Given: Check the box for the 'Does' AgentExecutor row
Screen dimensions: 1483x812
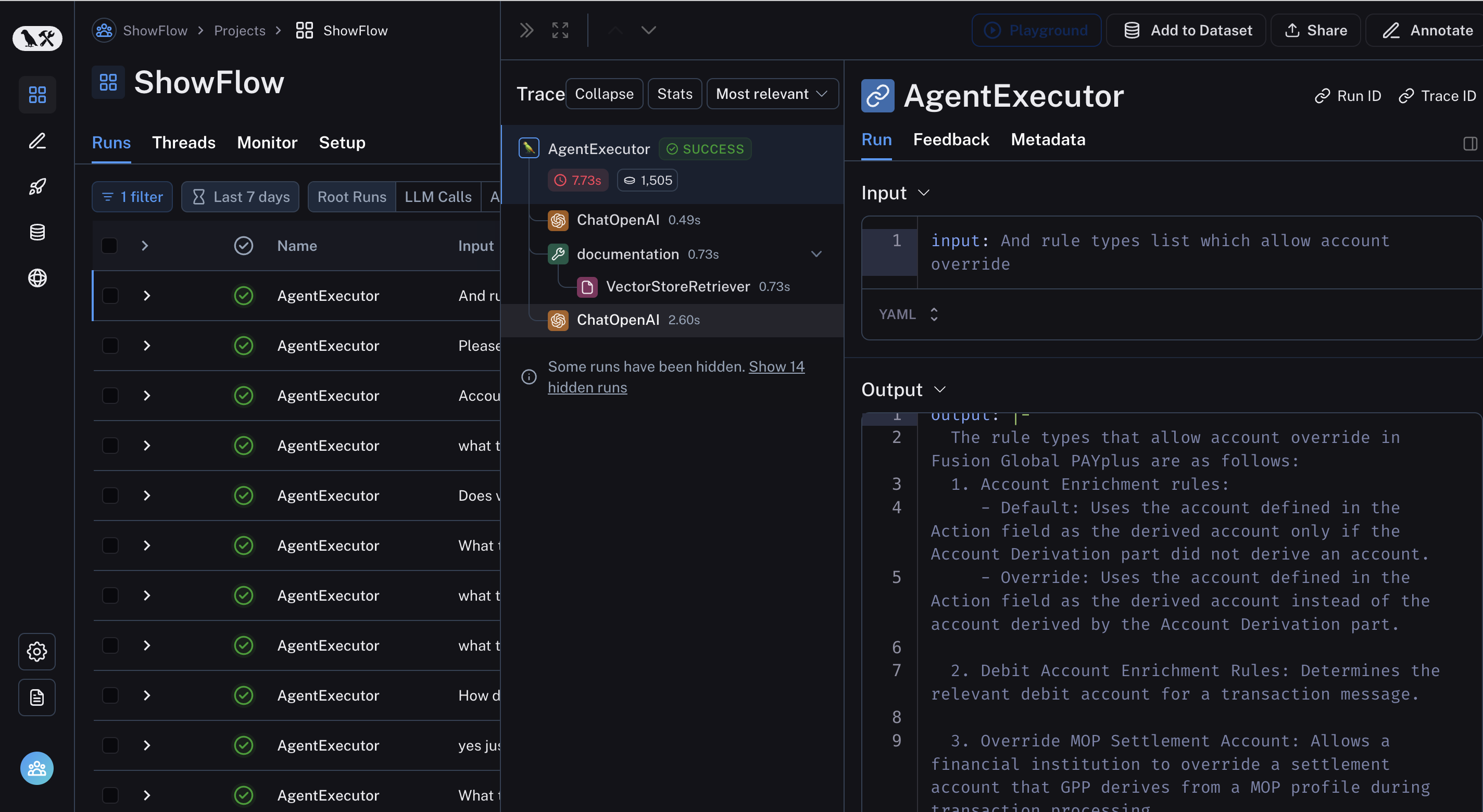Looking at the screenshot, I should pos(109,496).
